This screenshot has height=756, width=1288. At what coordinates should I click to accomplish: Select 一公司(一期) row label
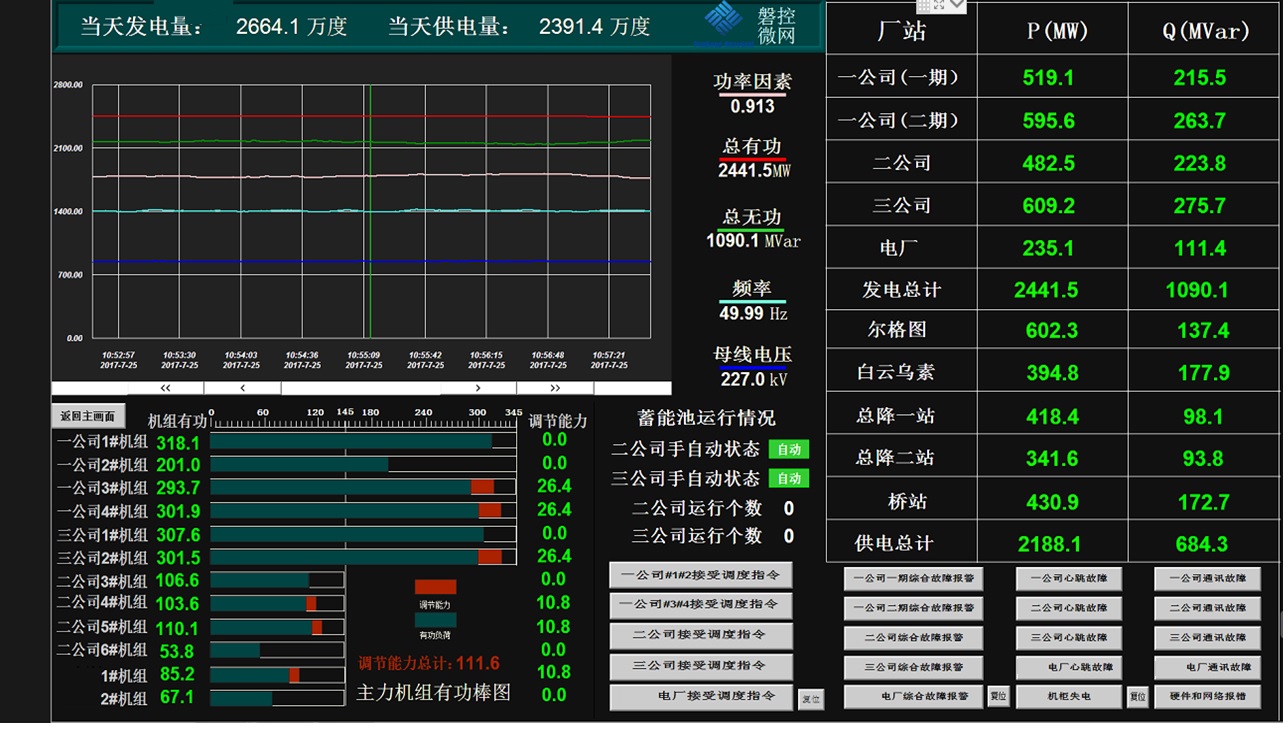898,77
